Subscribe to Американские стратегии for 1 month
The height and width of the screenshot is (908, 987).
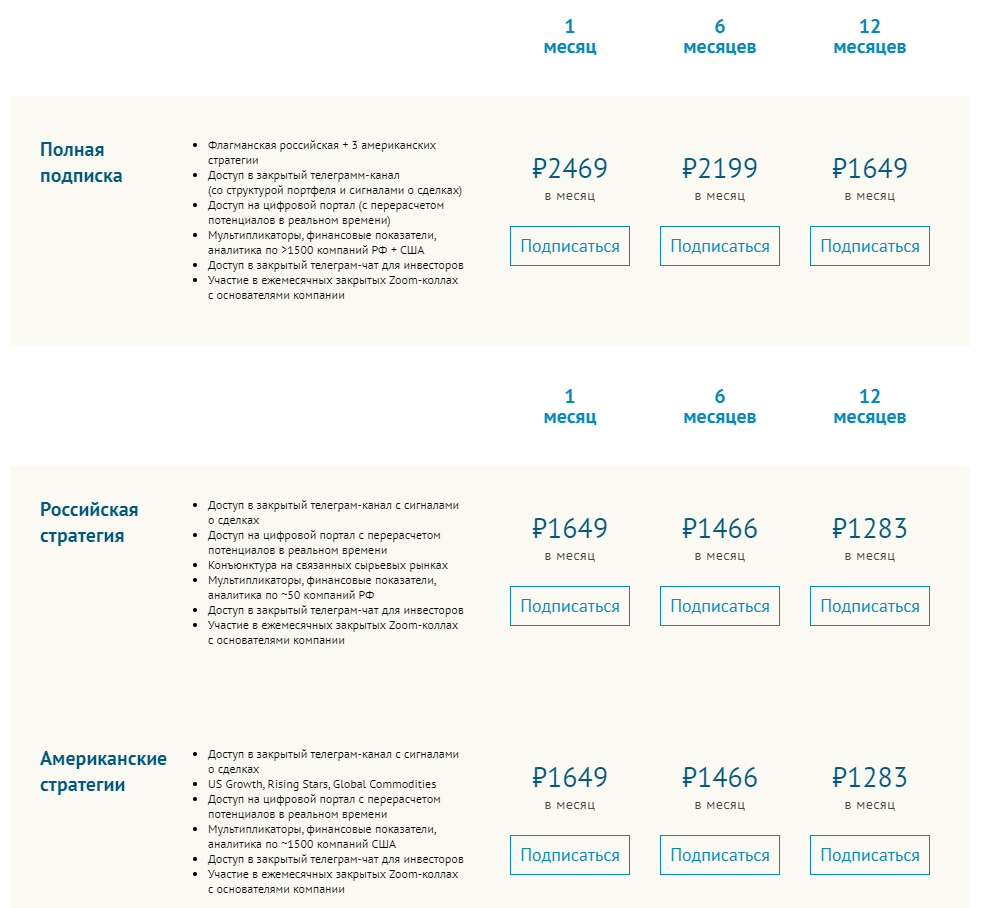tap(570, 855)
